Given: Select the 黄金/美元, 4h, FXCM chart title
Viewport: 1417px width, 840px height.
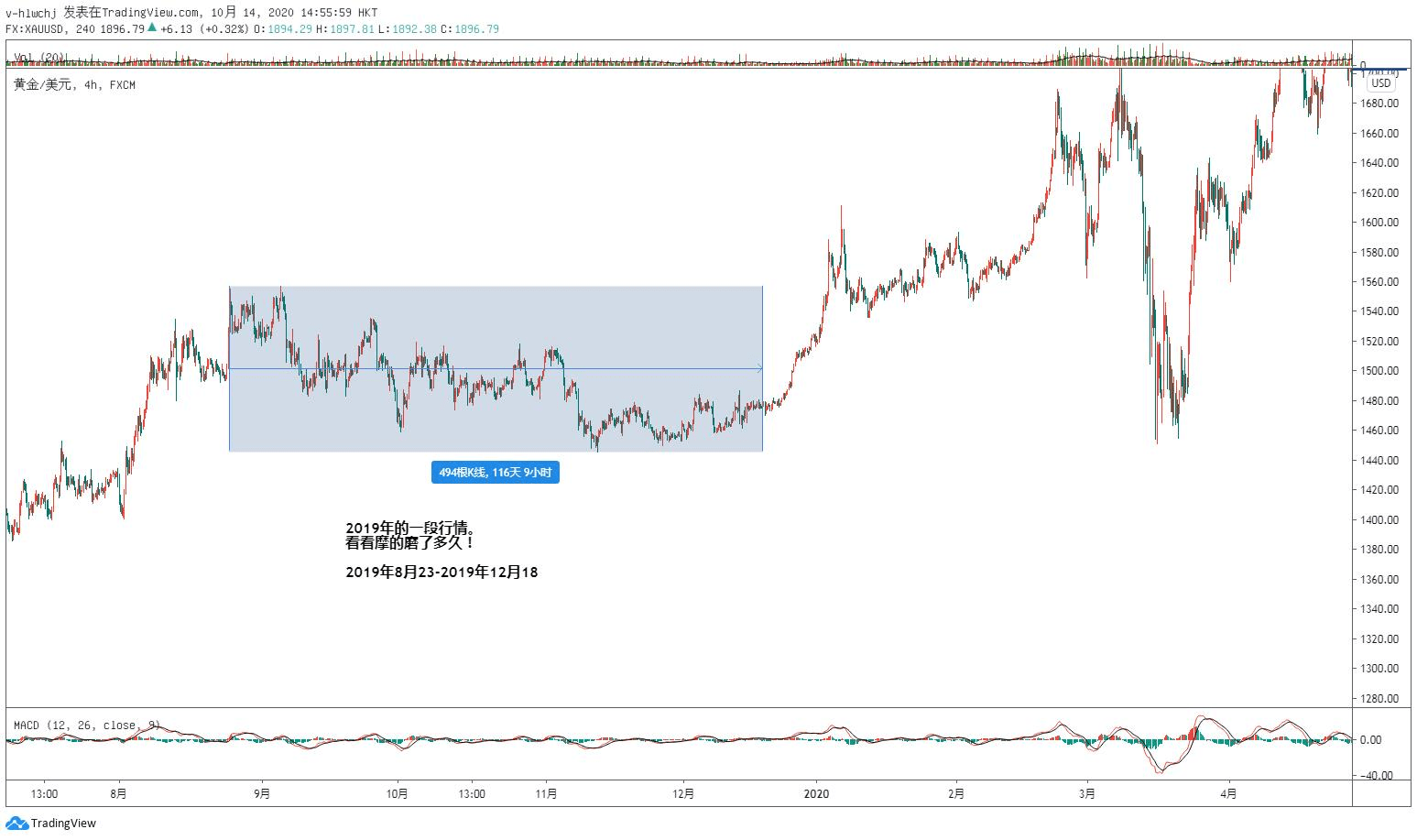Looking at the screenshot, I should pyautogui.click(x=74, y=85).
